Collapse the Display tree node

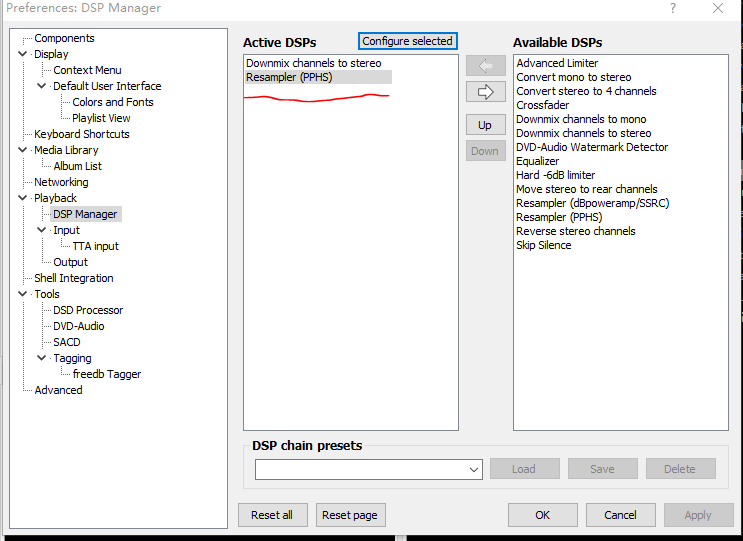coord(23,54)
